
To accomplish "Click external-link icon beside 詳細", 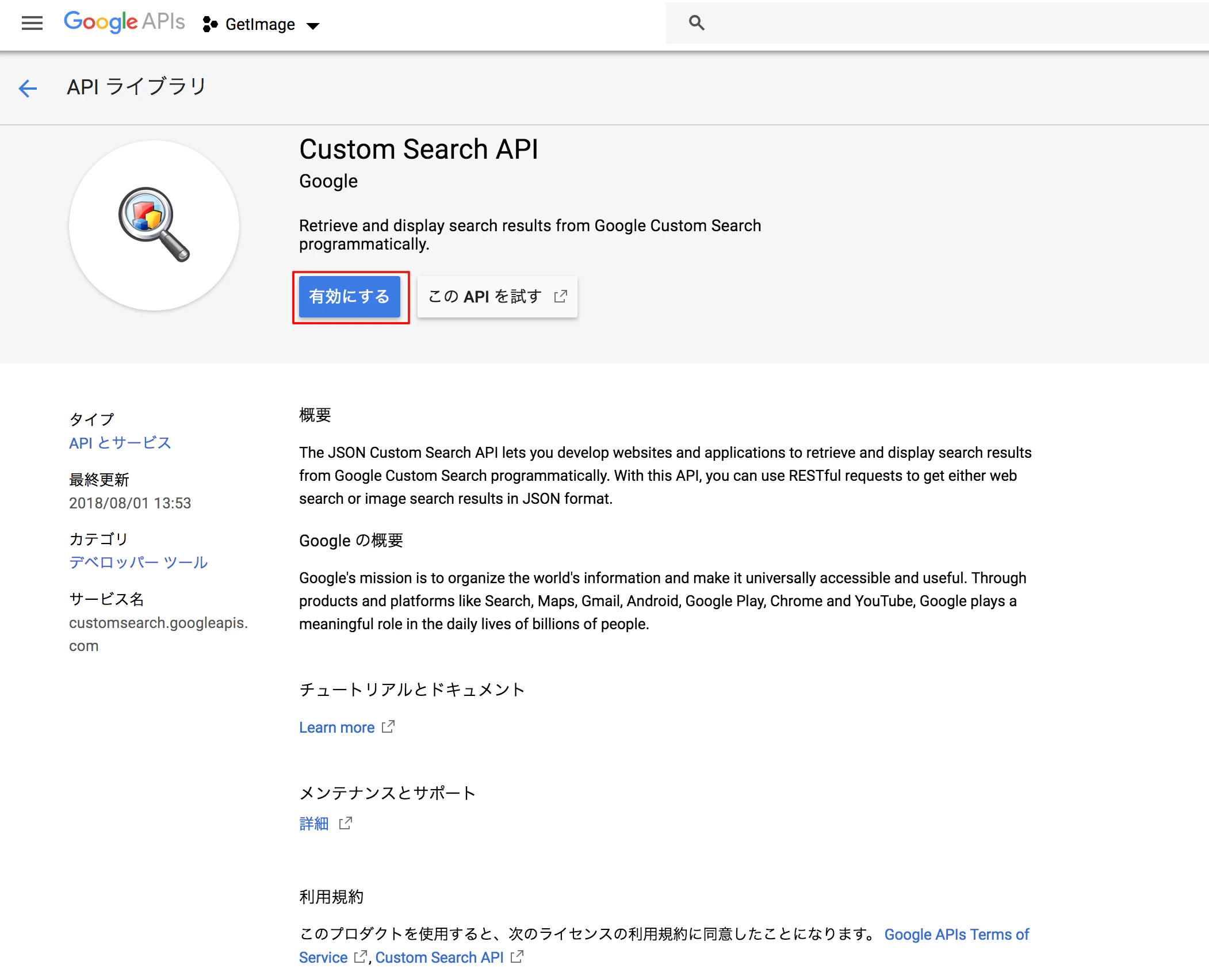I will click(346, 824).
